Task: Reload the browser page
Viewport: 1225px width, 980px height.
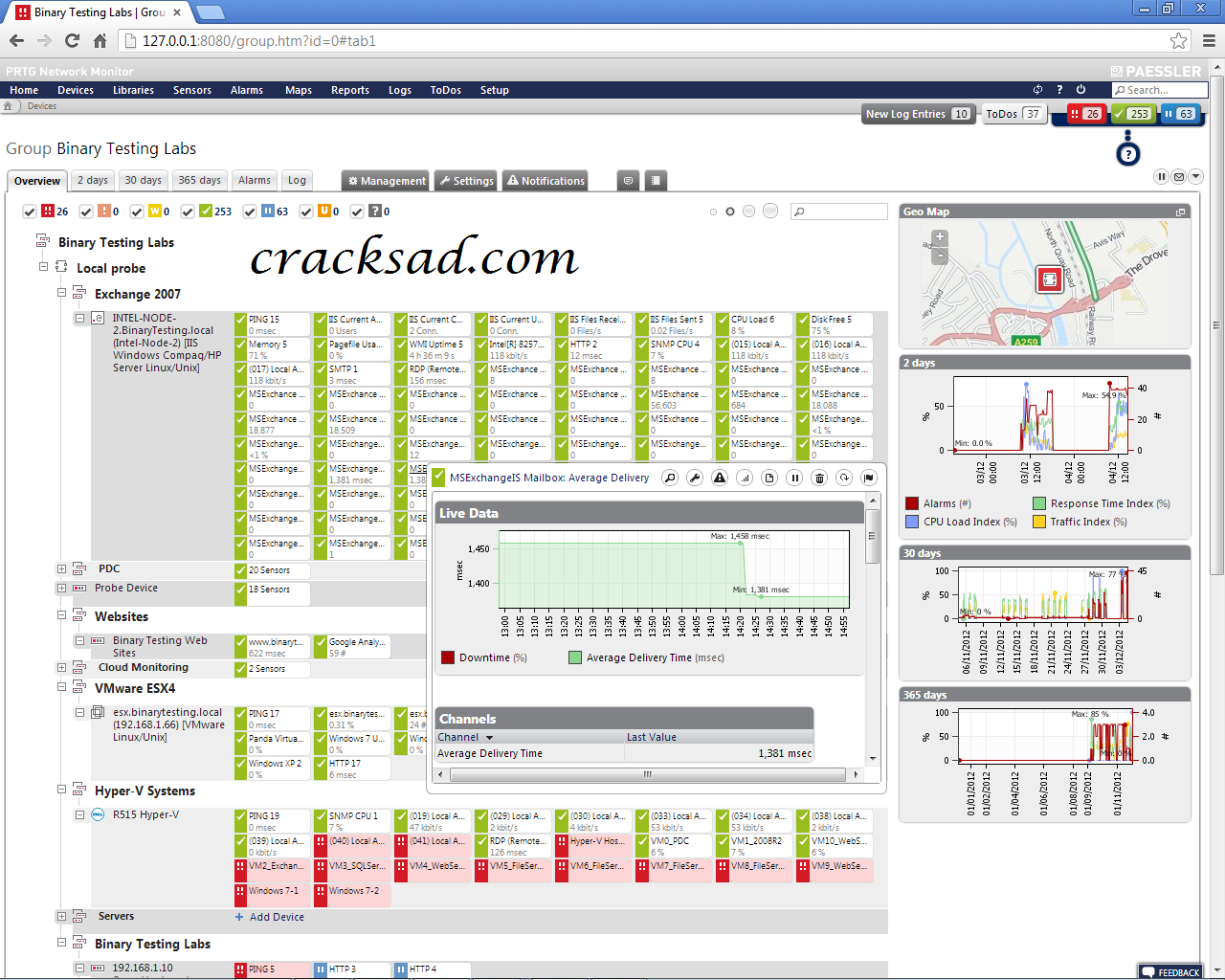Action: 72,40
